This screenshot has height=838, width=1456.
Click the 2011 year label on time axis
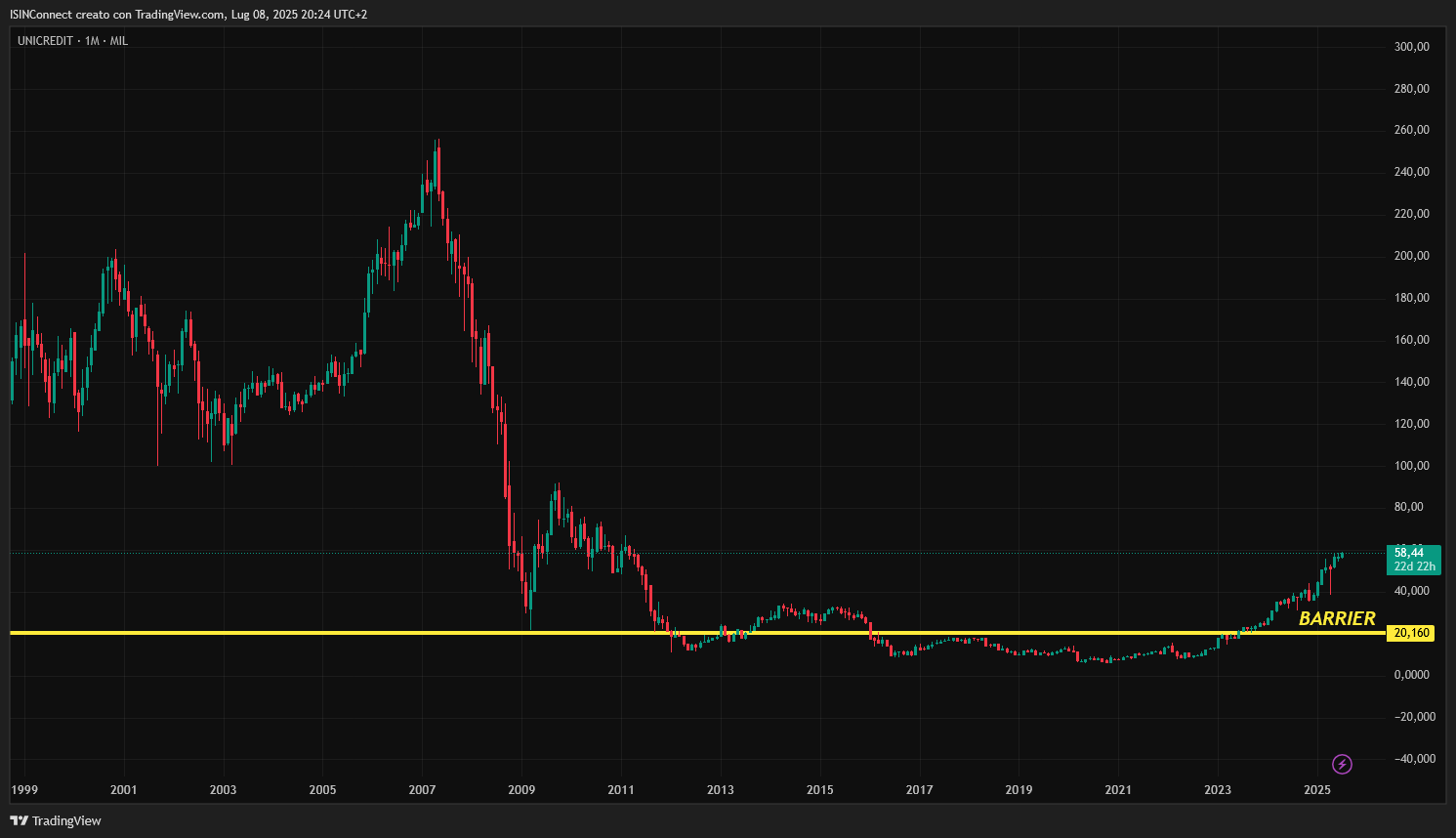tap(621, 790)
